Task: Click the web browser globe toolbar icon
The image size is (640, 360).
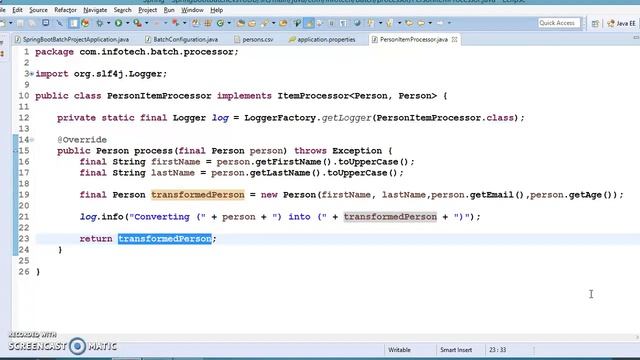Action: point(357,23)
